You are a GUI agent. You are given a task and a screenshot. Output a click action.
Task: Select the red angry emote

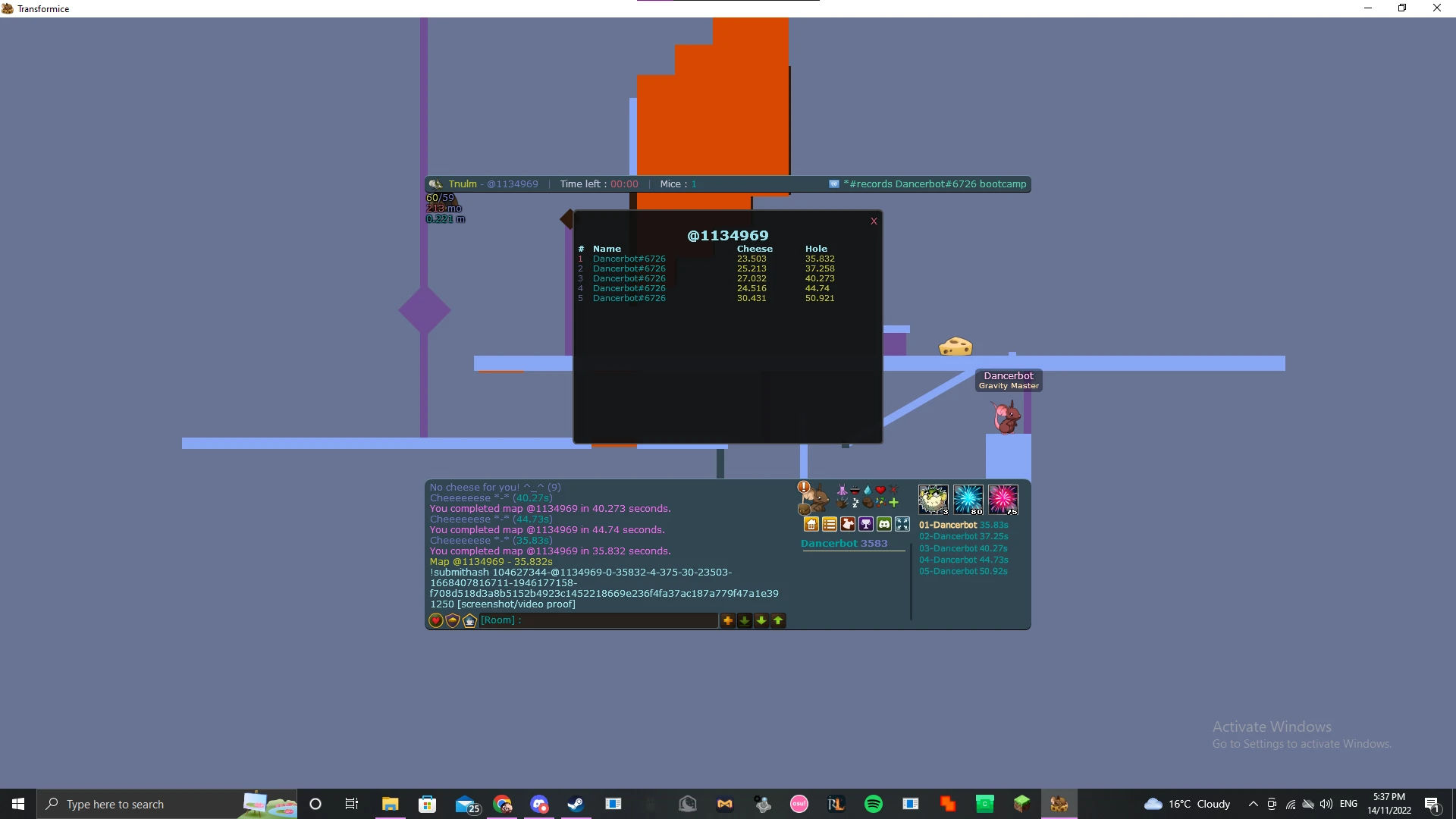[893, 490]
